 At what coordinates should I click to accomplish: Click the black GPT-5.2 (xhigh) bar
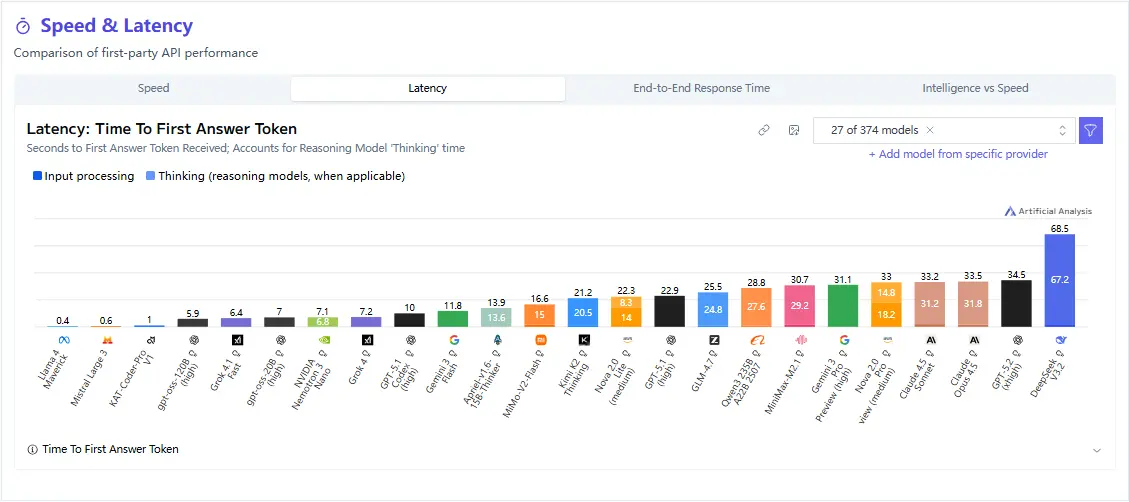(x=1016, y=303)
